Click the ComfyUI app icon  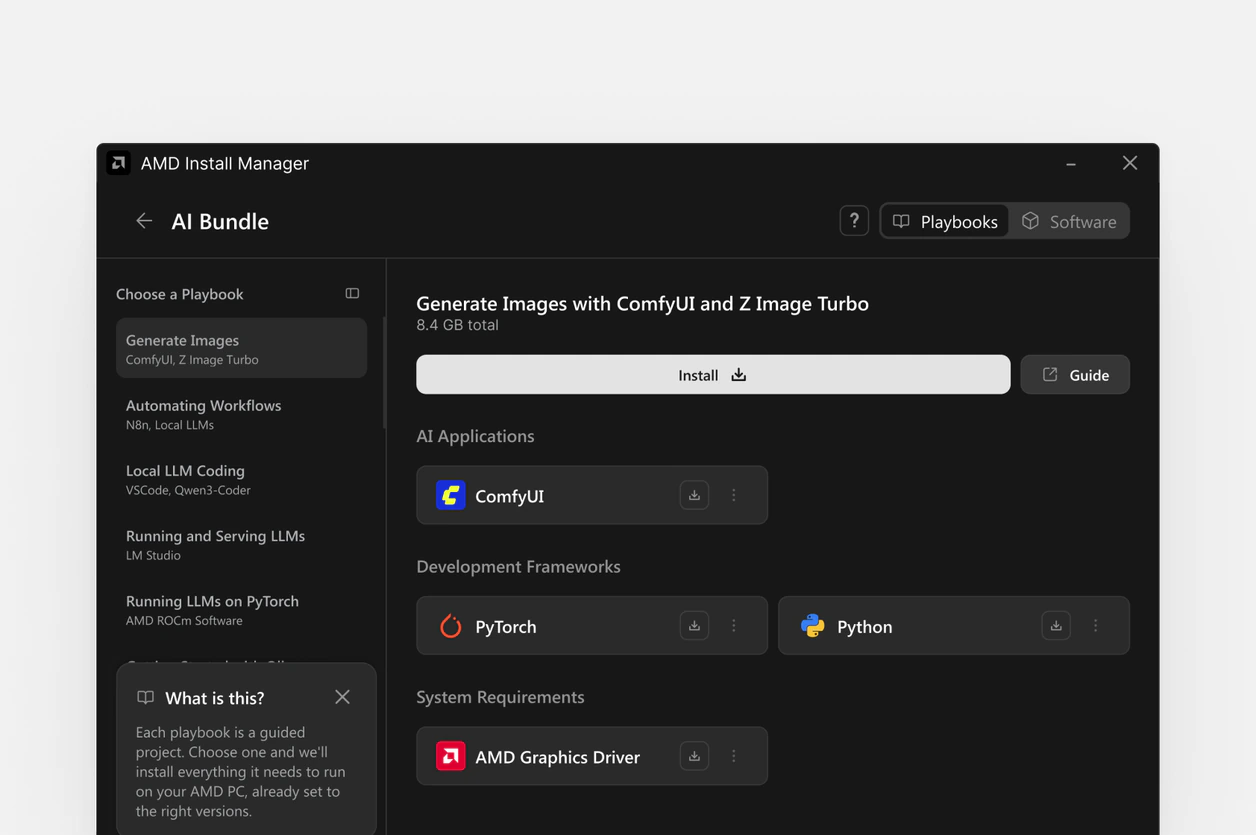(x=451, y=495)
